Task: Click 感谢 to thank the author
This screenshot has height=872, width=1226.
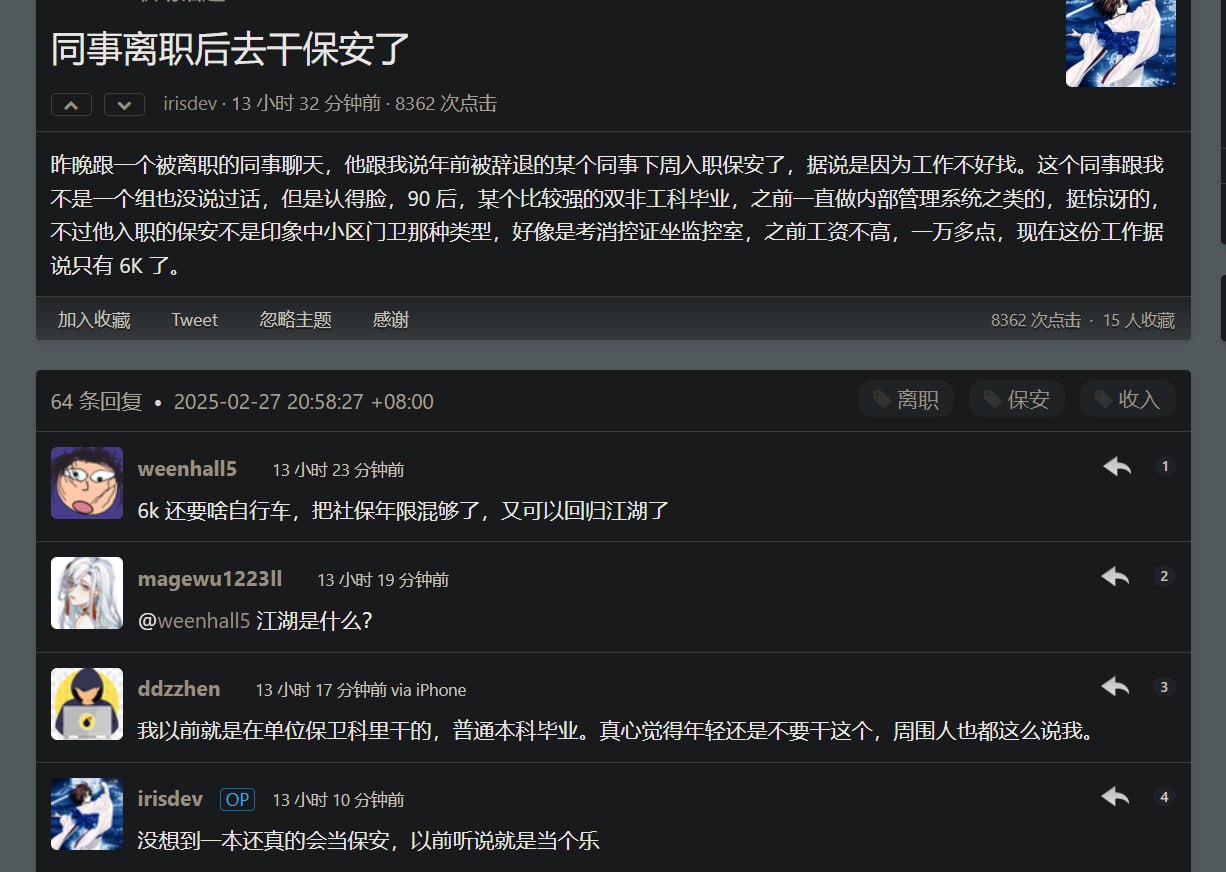Action: (390, 320)
